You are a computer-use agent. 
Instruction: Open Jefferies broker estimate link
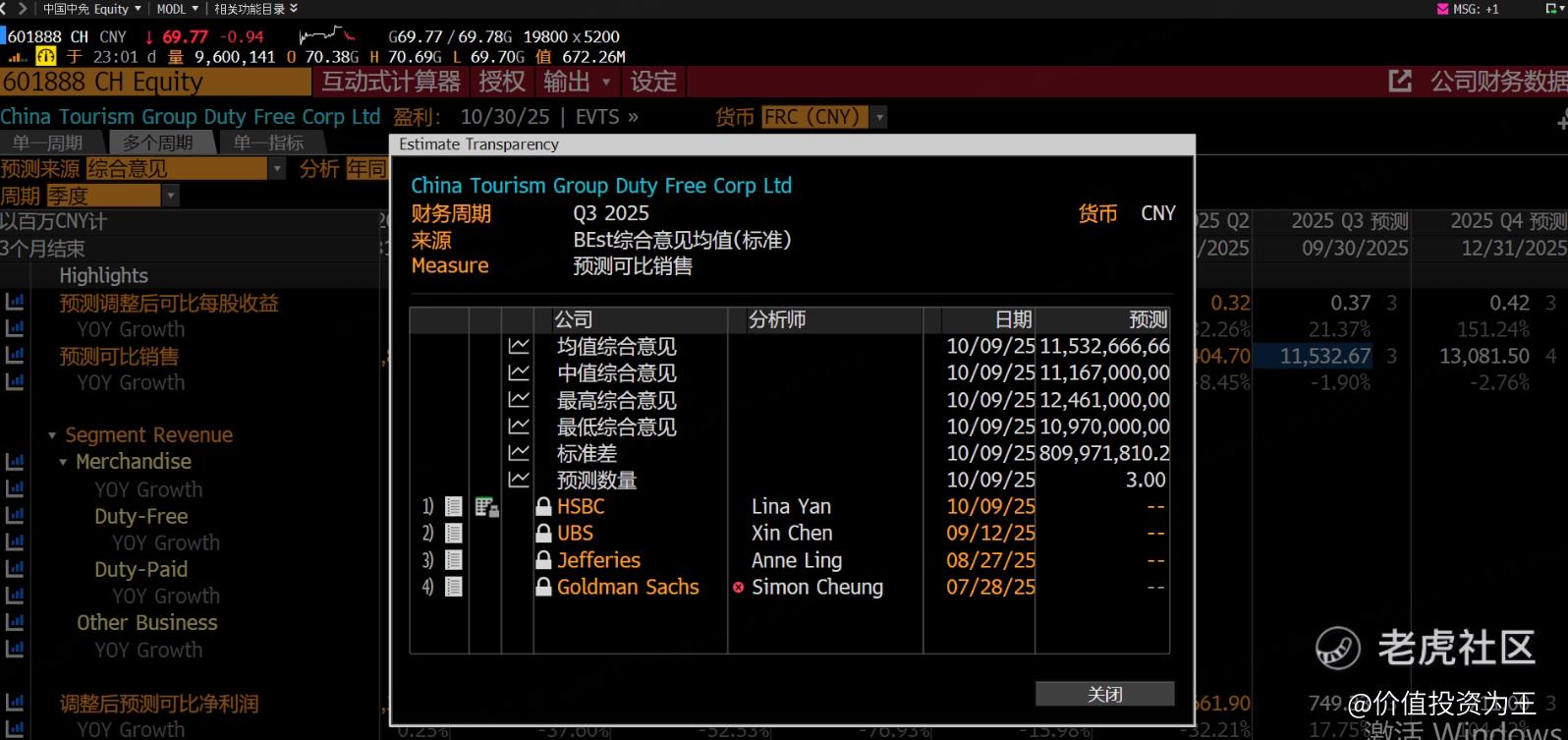click(x=598, y=560)
